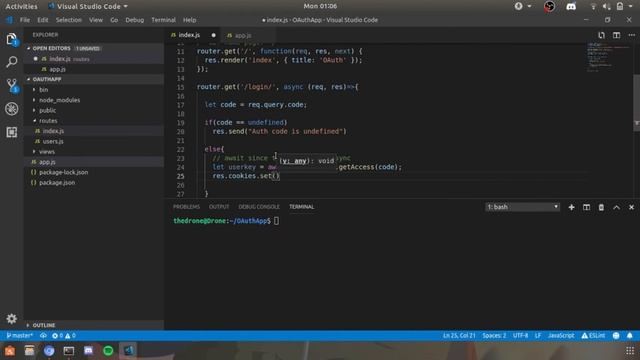Select app.js in Open Editors list
The width and height of the screenshot is (640, 360).
click(94, 69)
